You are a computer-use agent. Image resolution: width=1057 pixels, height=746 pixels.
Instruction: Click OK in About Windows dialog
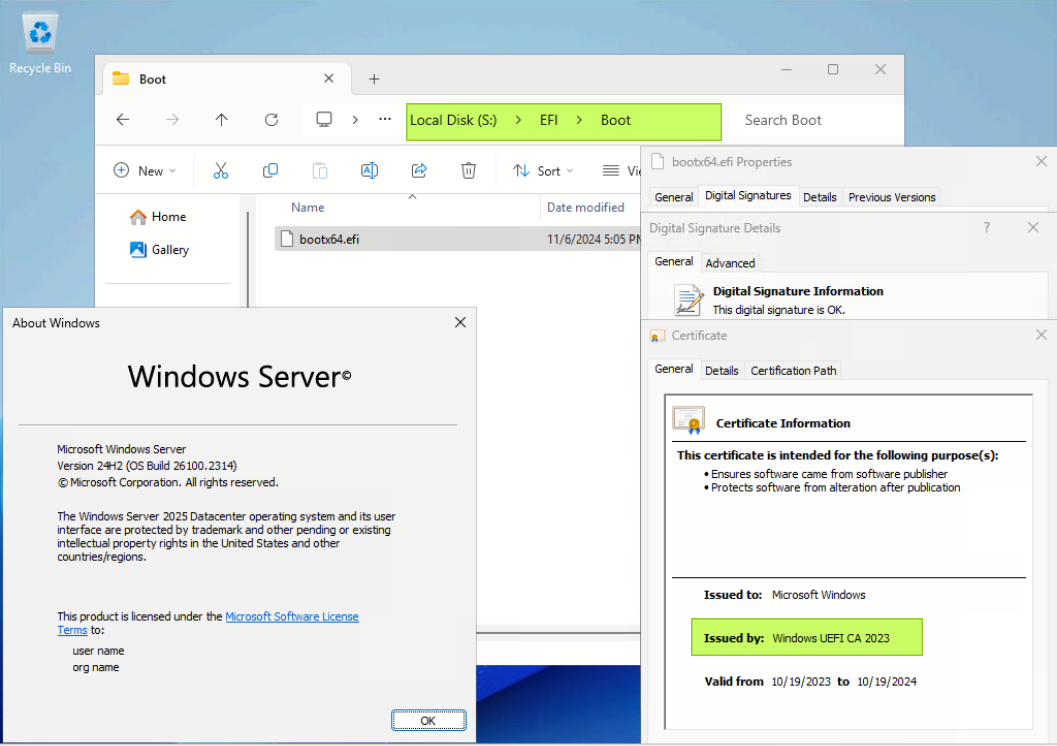[x=428, y=720]
